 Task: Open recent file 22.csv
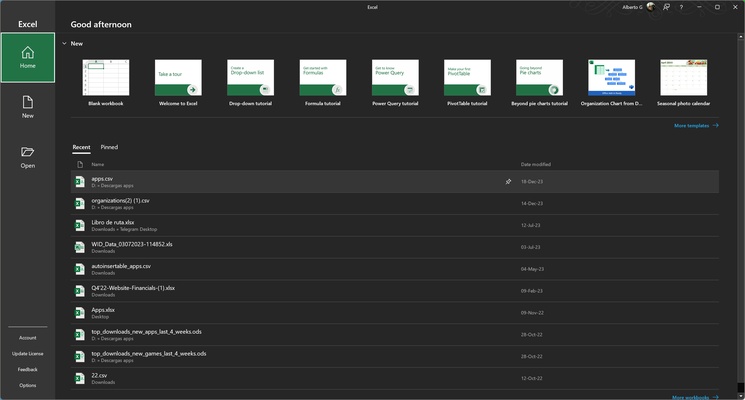pos(395,378)
